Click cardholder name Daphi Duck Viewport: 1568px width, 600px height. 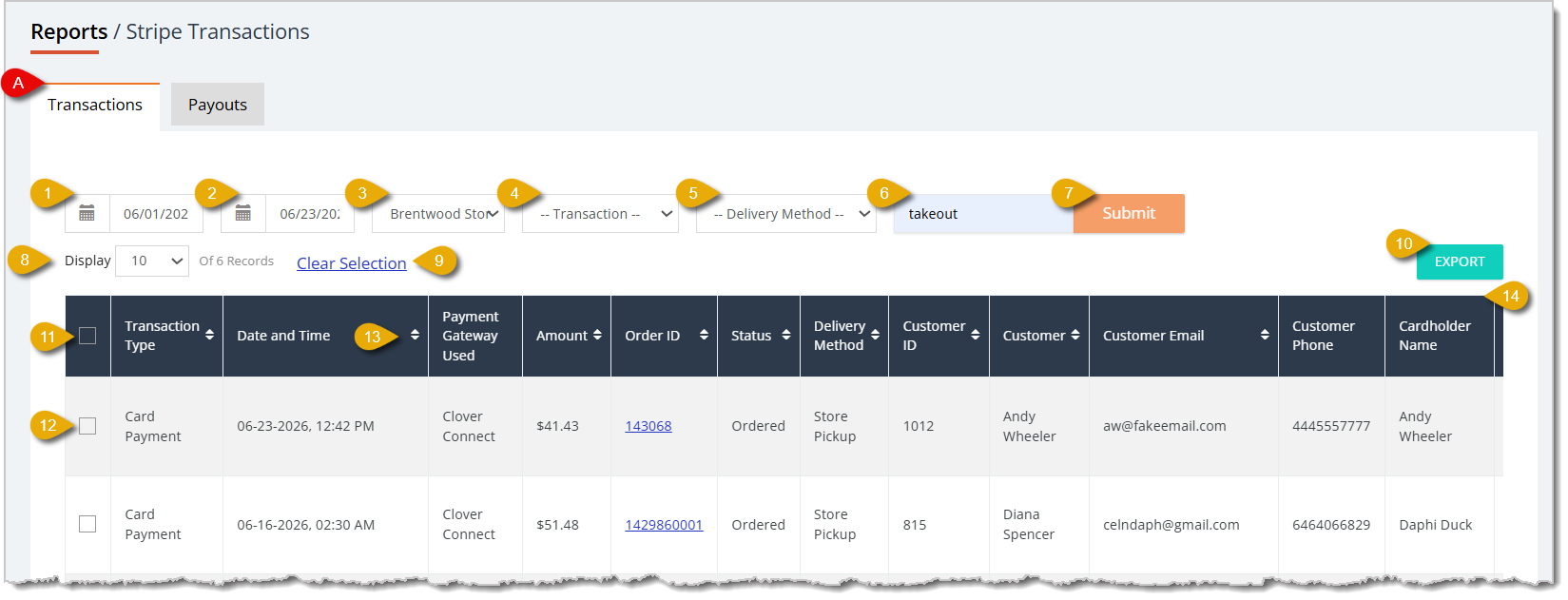tap(1436, 525)
